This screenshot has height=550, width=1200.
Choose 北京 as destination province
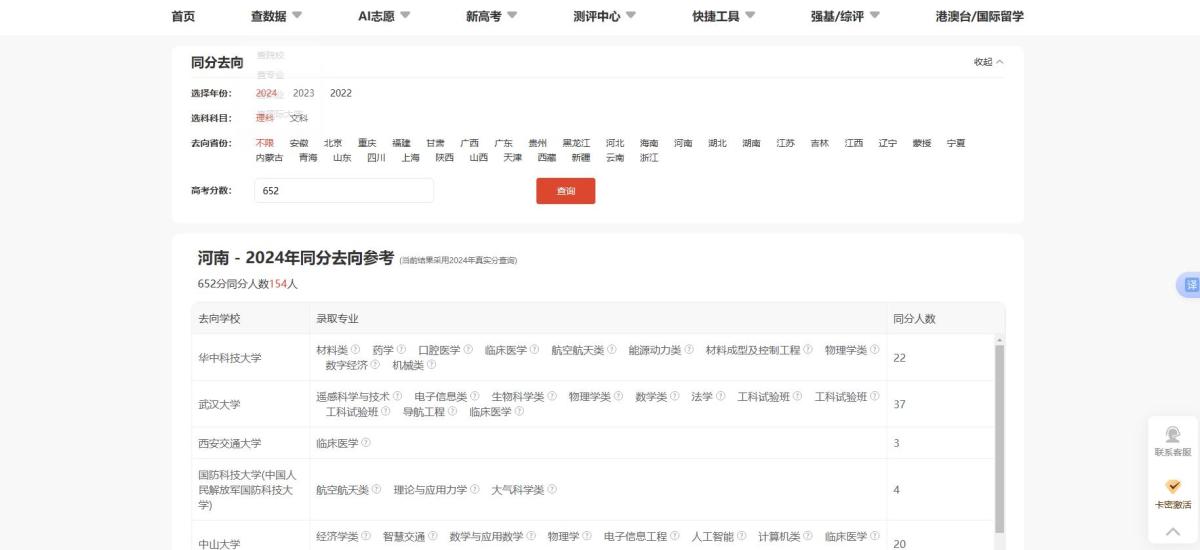[x=333, y=143]
